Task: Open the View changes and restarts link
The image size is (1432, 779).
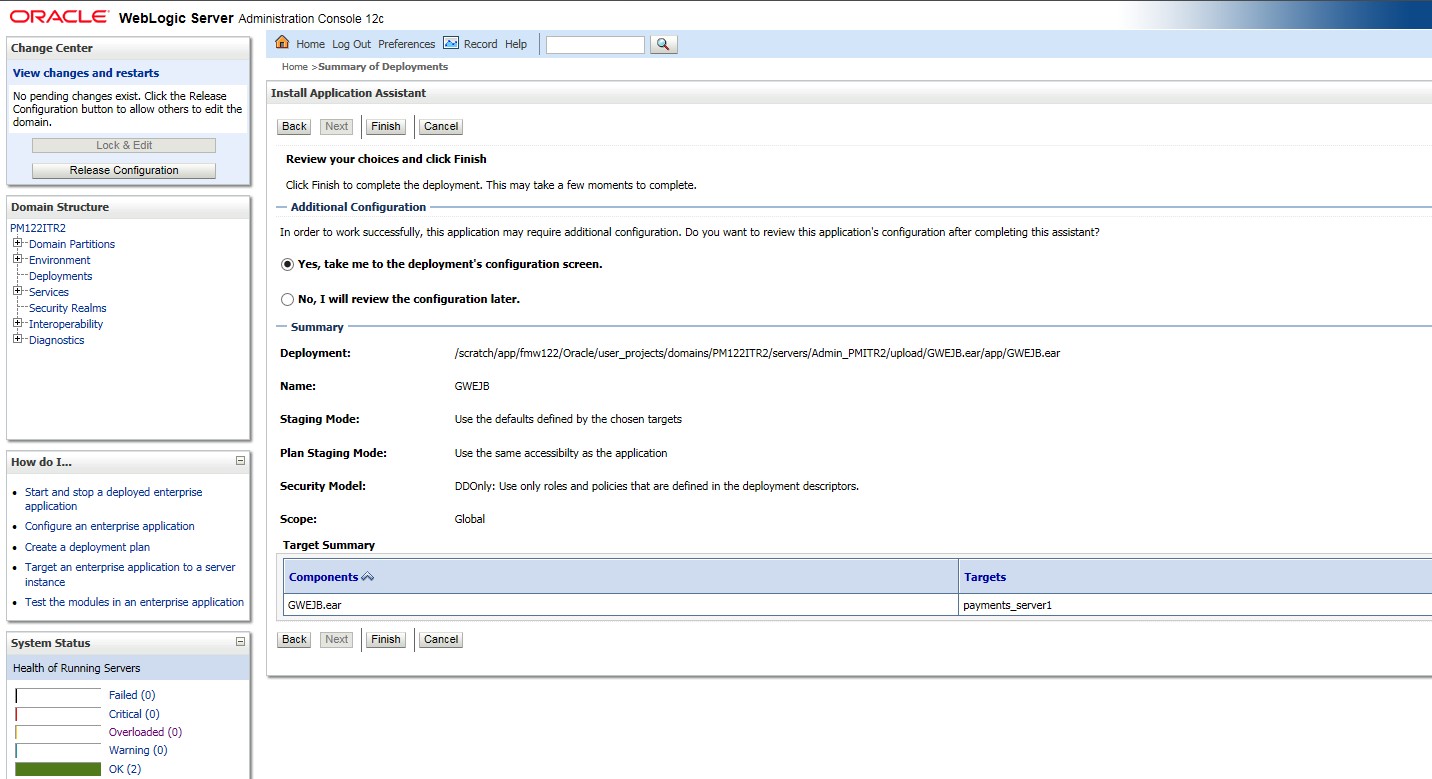Action: [x=86, y=73]
